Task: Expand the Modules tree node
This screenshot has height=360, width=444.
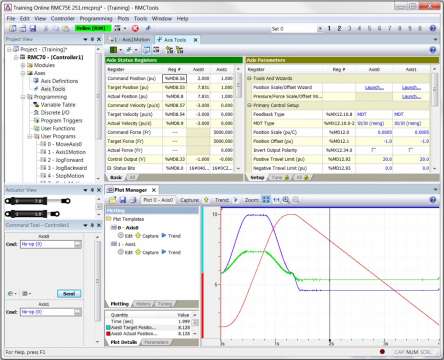Action: click(23, 65)
